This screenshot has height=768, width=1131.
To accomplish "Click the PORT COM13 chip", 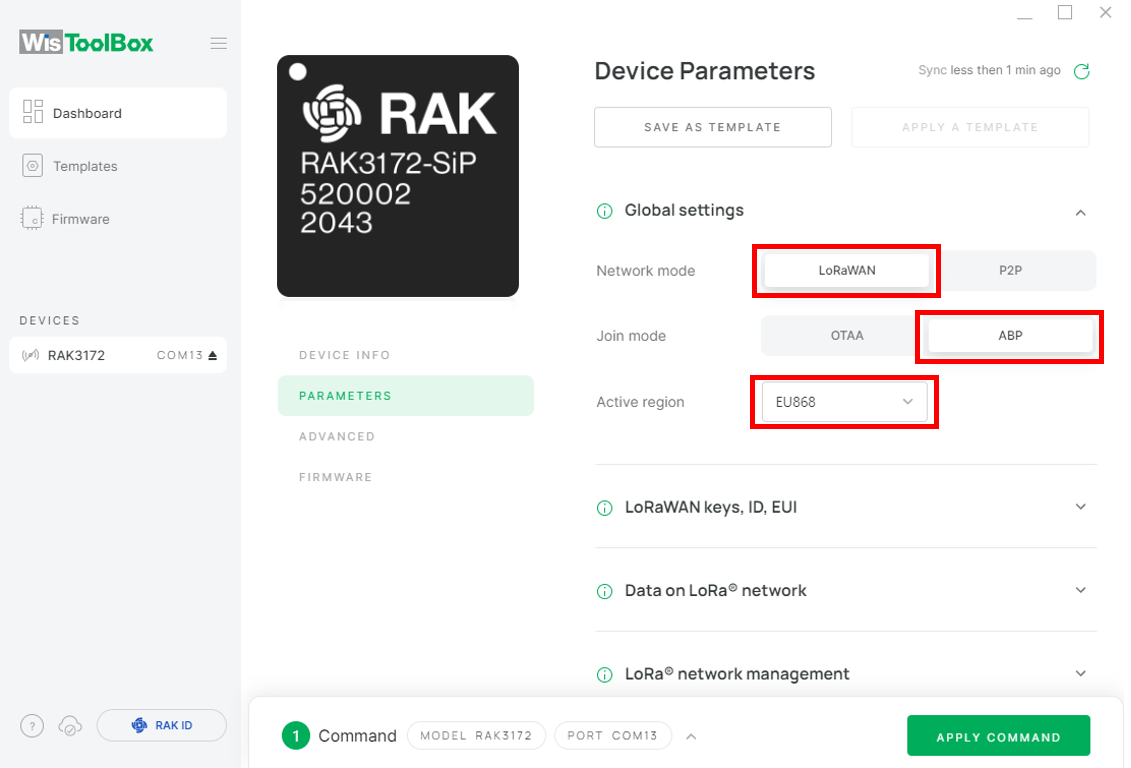I will [x=612, y=736].
